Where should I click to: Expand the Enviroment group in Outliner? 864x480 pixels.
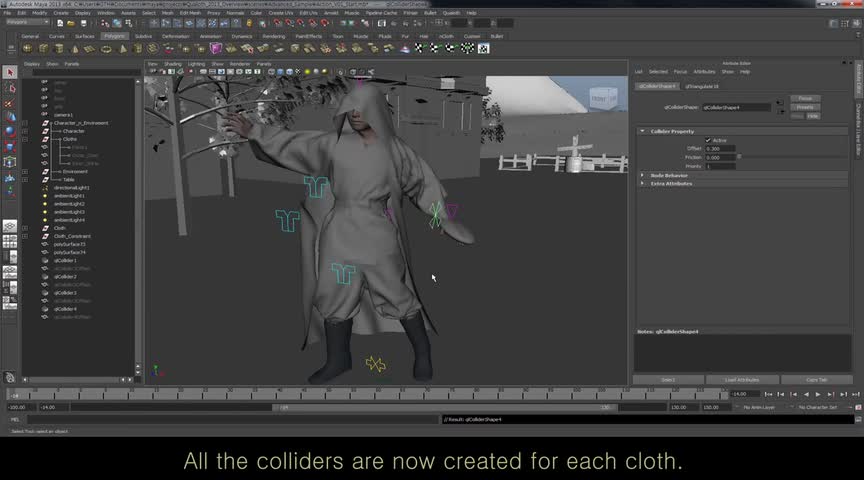point(25,172)
